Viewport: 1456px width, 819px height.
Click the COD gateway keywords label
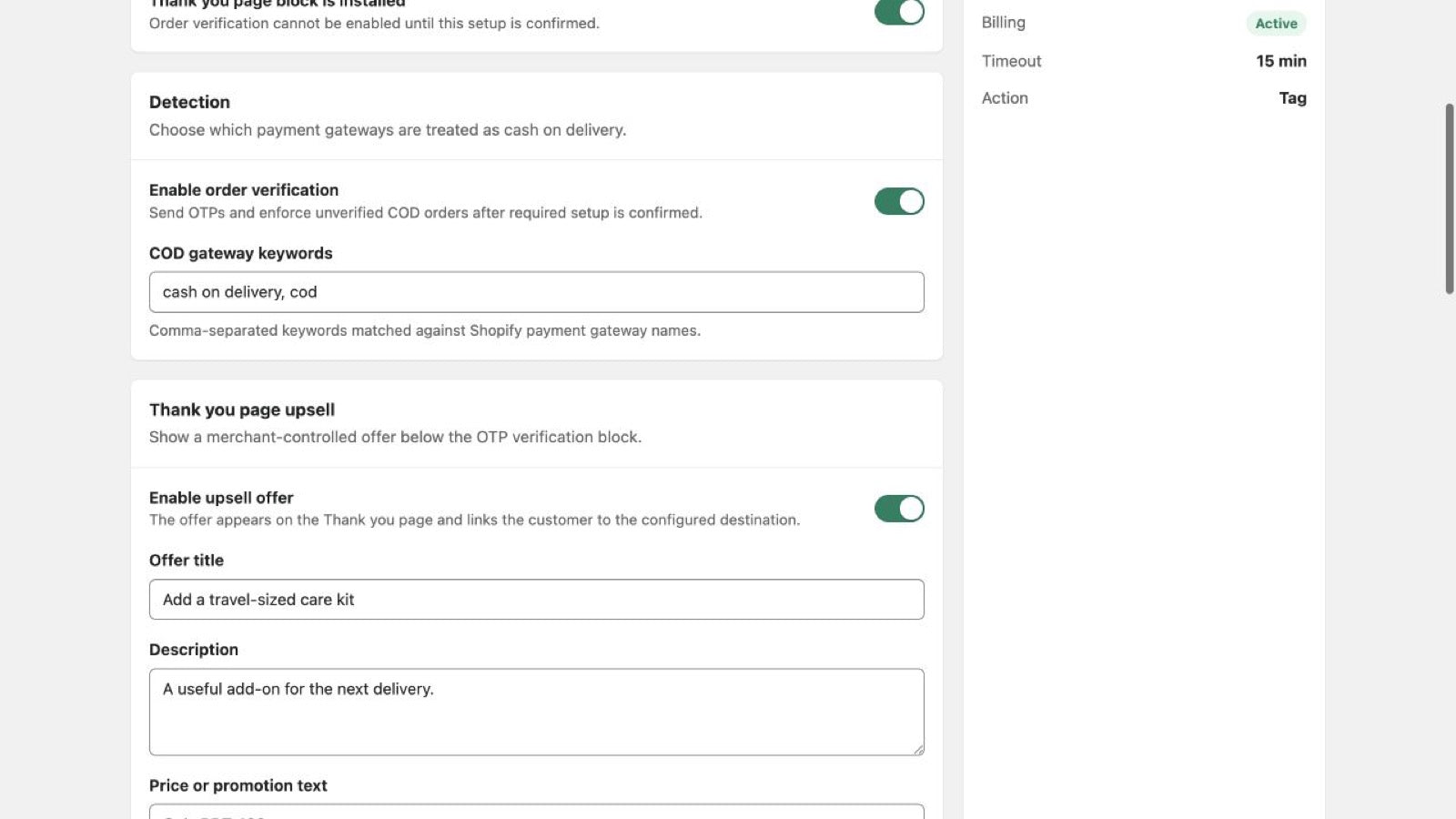click(x=241, y=253)
